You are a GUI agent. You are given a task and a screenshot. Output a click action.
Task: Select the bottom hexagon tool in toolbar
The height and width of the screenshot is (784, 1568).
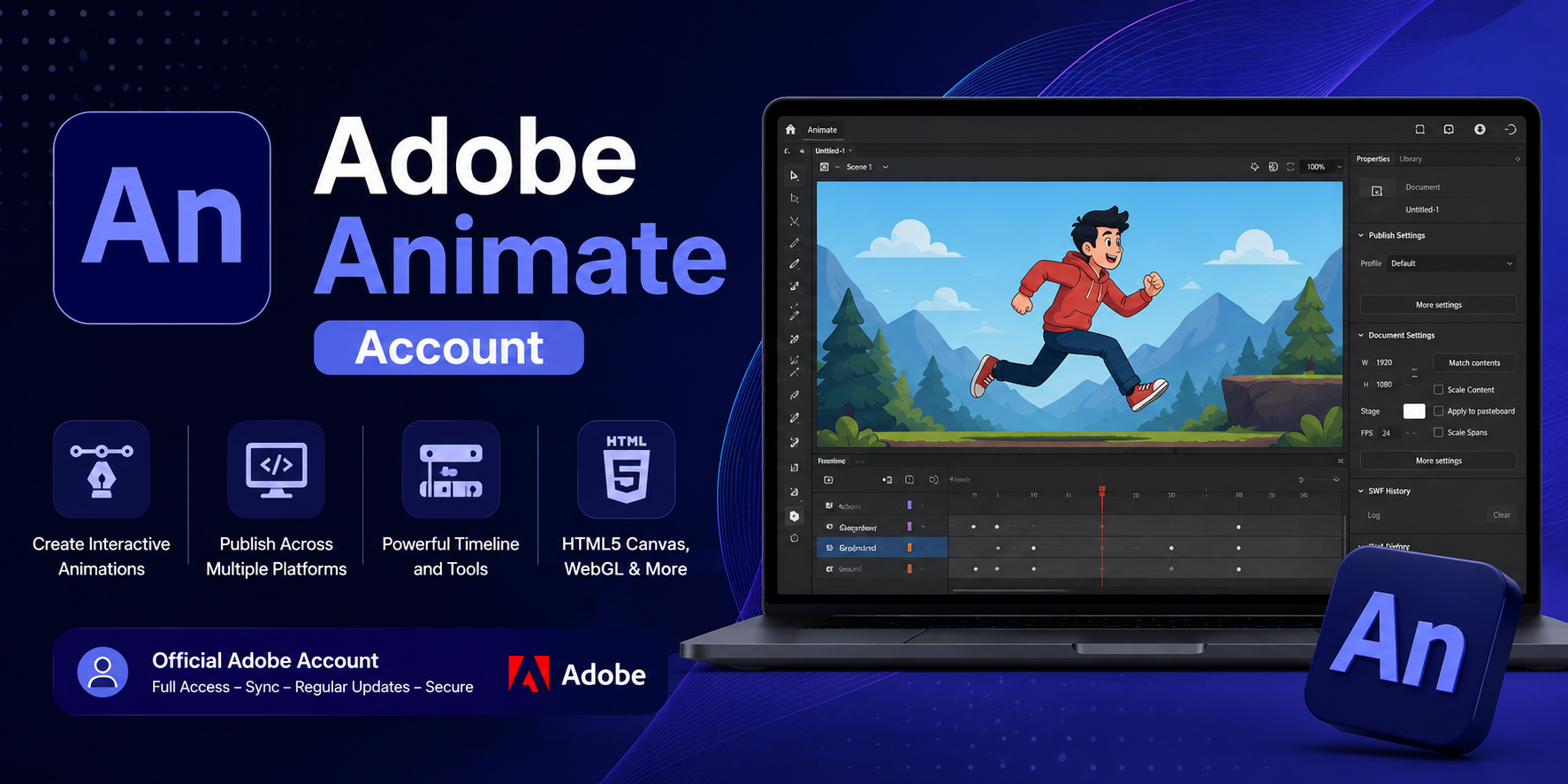[x=794, y=537]
